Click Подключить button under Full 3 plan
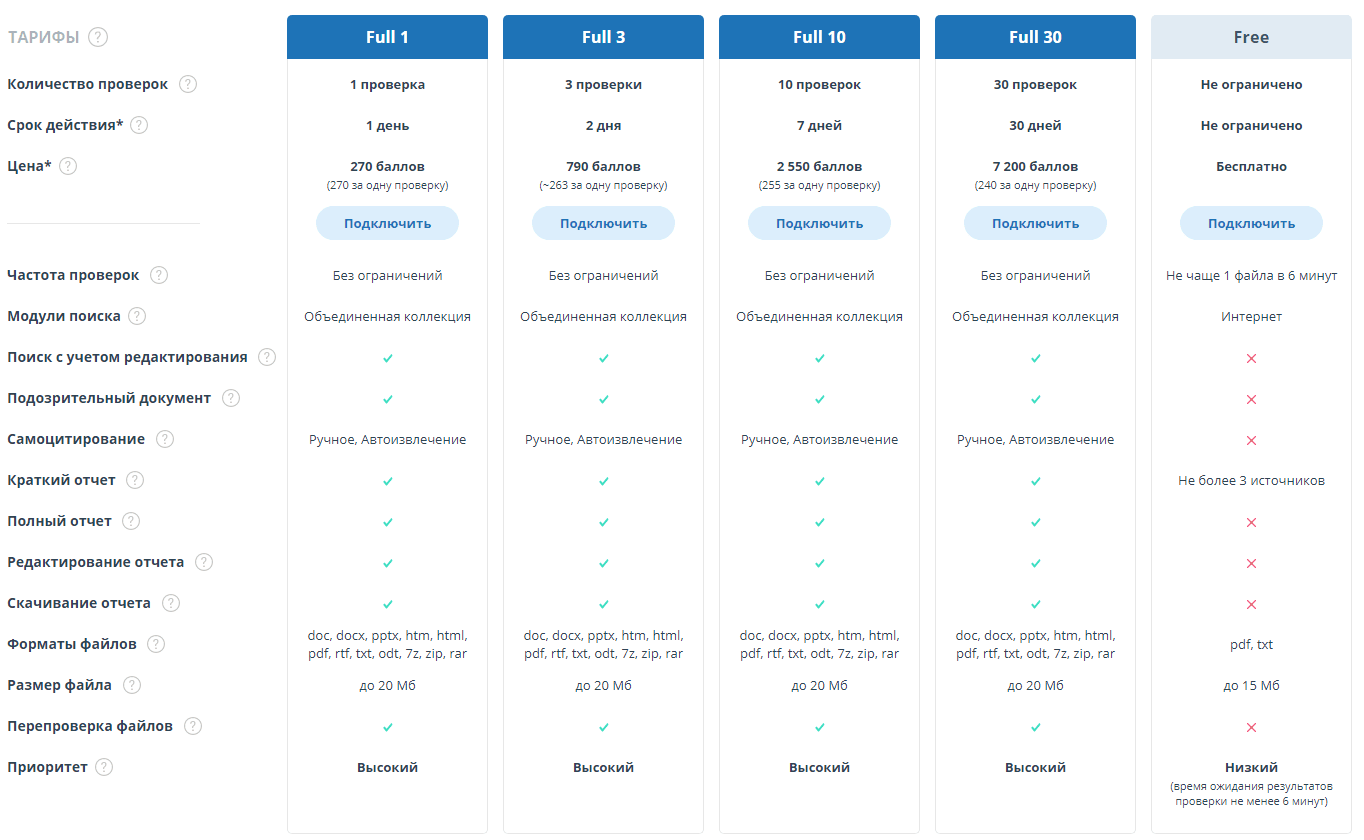The height and width of the screenshot is (840, 1364). (604, 223)
